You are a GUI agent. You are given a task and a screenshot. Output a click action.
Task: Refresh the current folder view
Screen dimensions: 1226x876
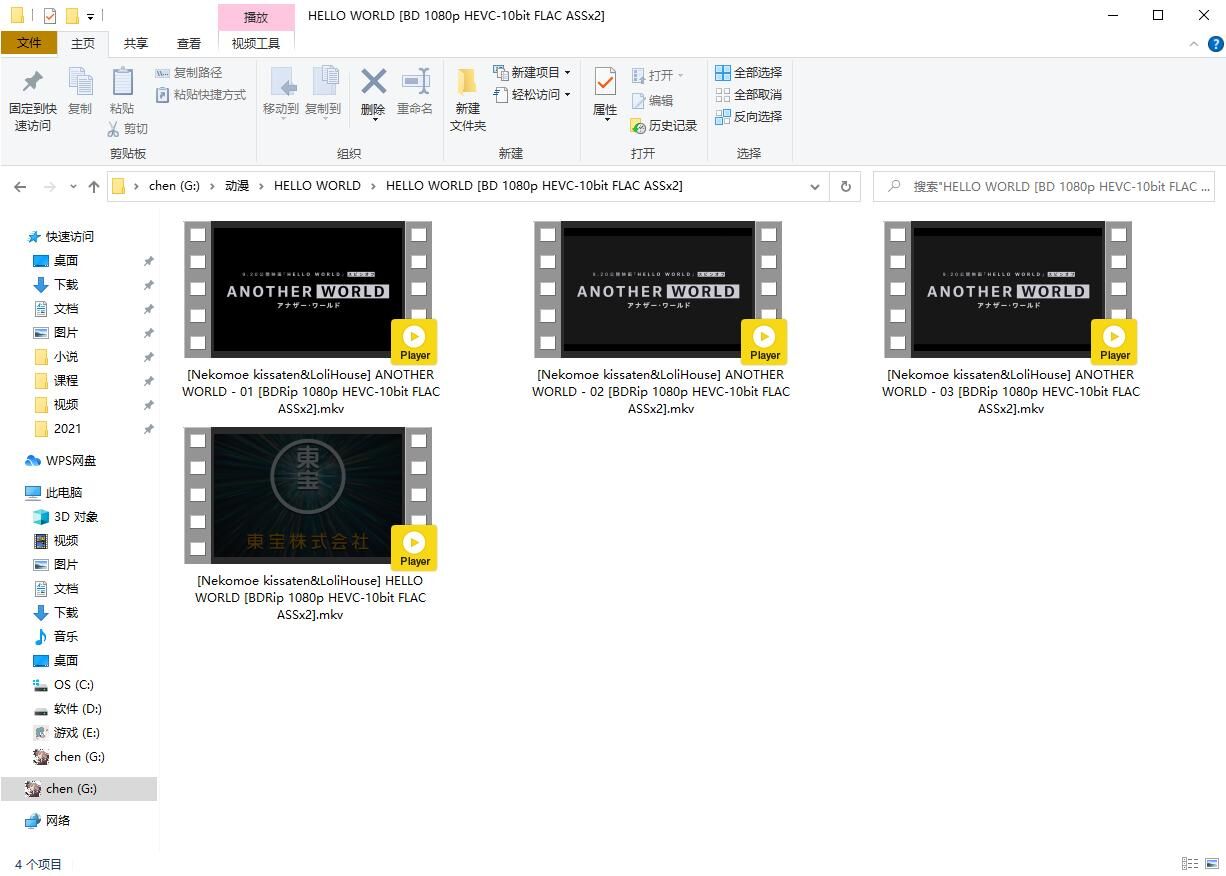tap(845, 186)
